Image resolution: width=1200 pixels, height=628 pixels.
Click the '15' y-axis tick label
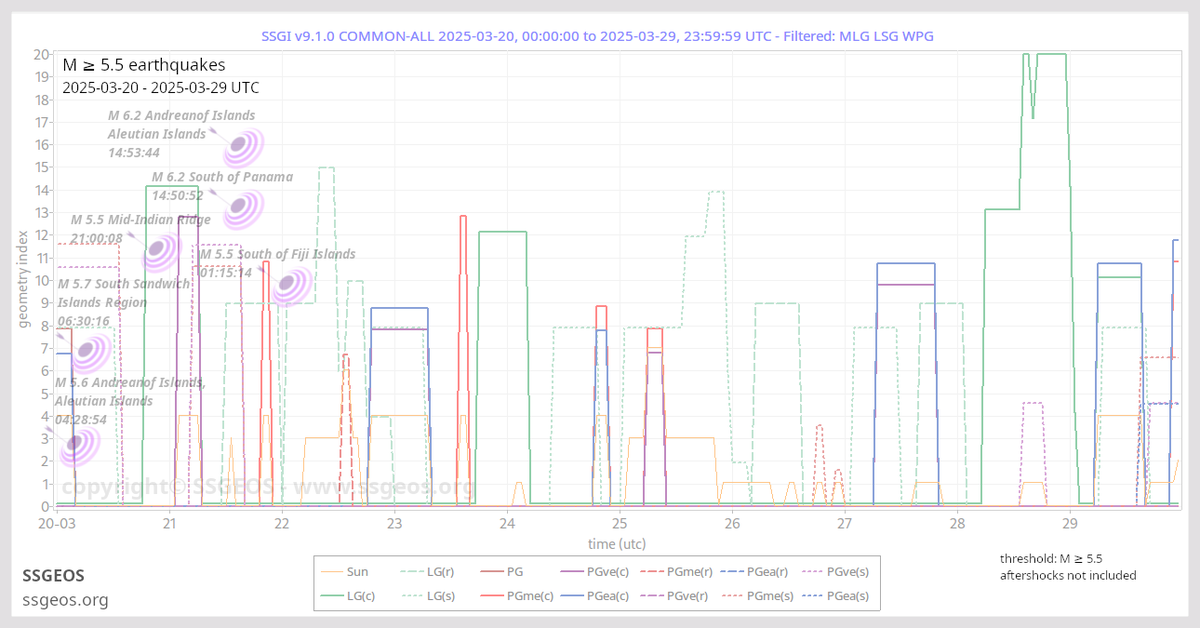[43, 167]
